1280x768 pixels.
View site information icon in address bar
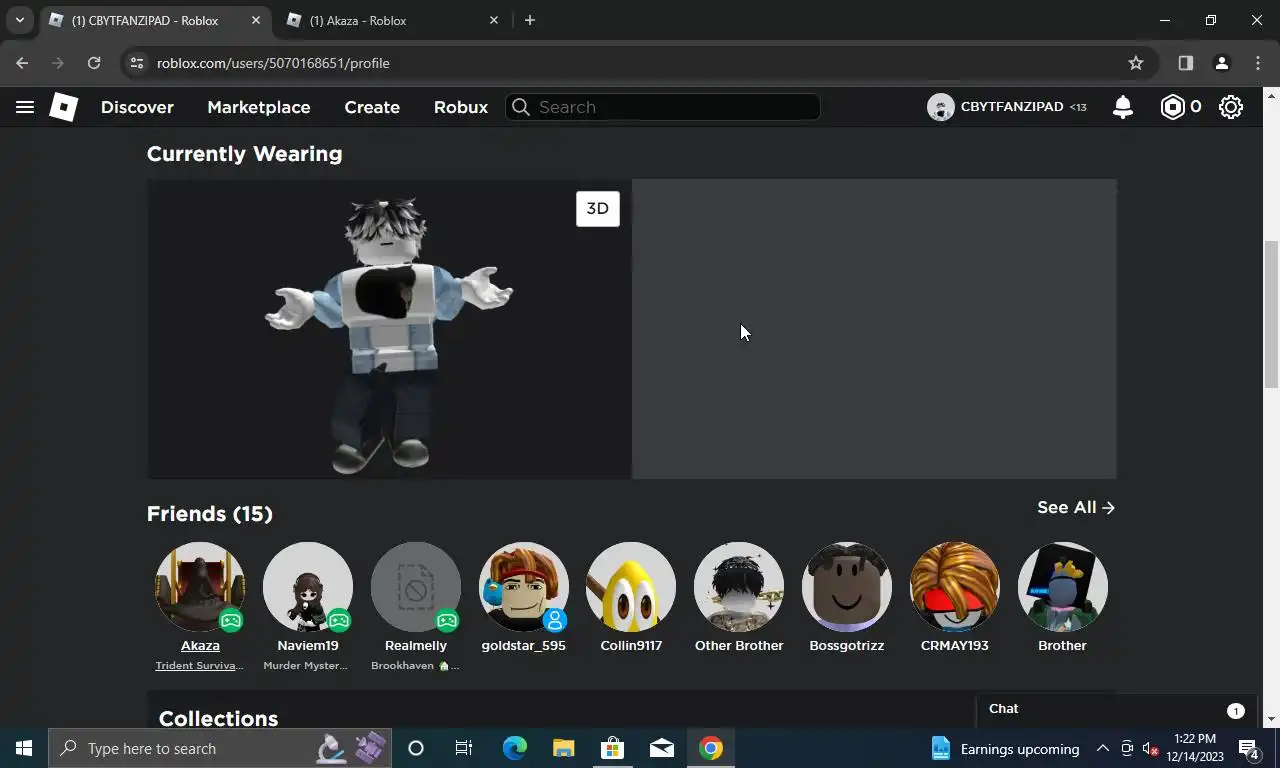(x=138, y=63)
